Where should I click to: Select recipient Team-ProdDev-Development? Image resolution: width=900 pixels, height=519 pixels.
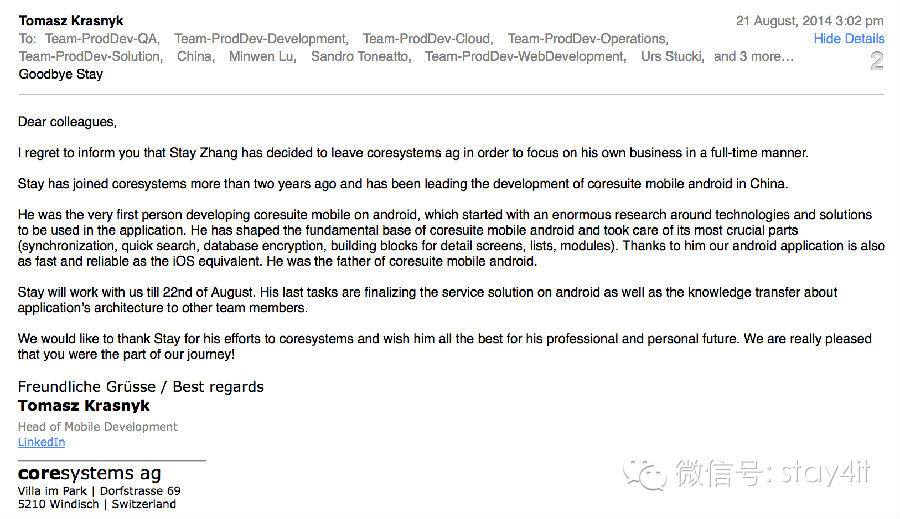click(261, 38)
